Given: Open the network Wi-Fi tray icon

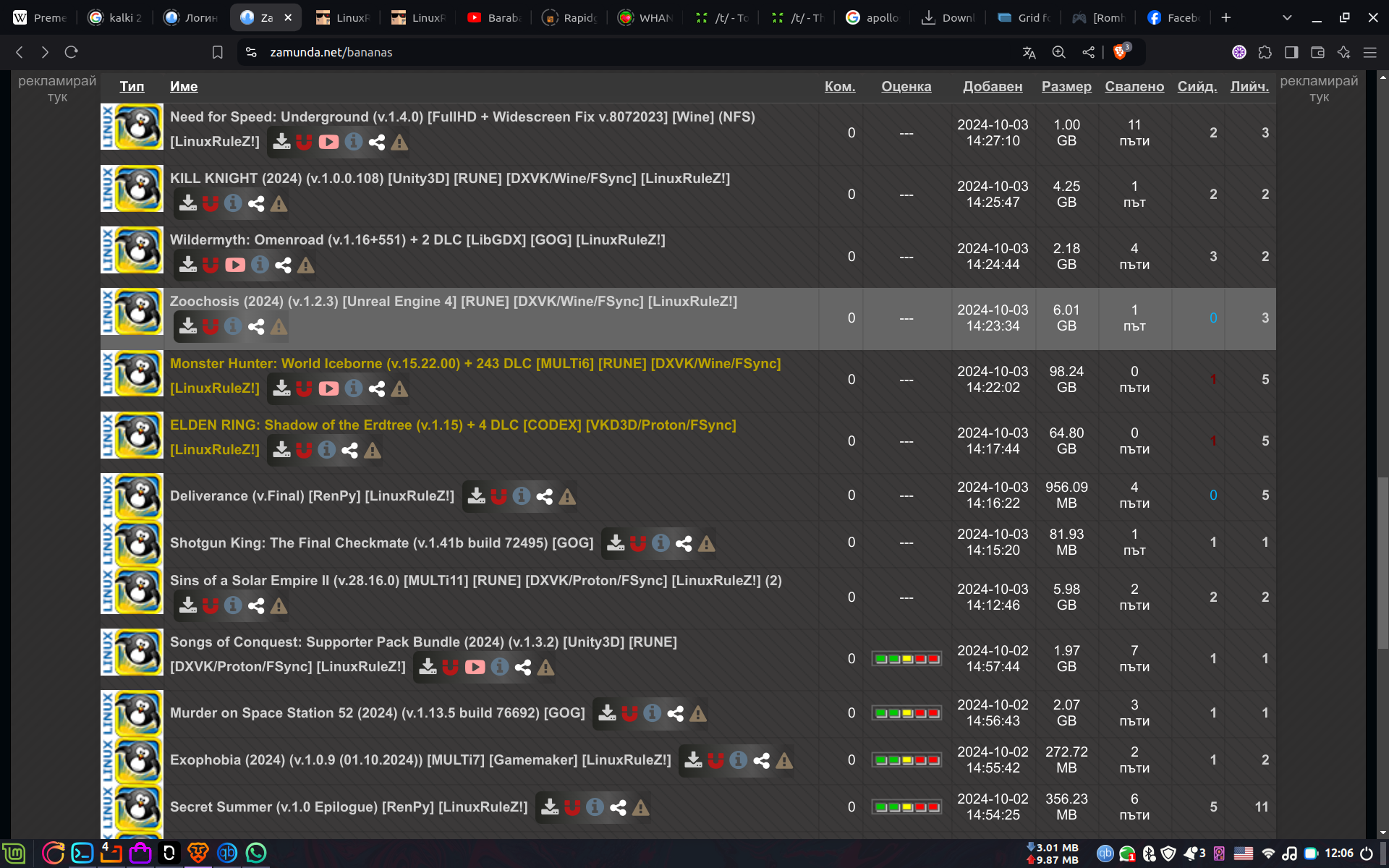Looking at the screenshot, I should [1268, 854].
